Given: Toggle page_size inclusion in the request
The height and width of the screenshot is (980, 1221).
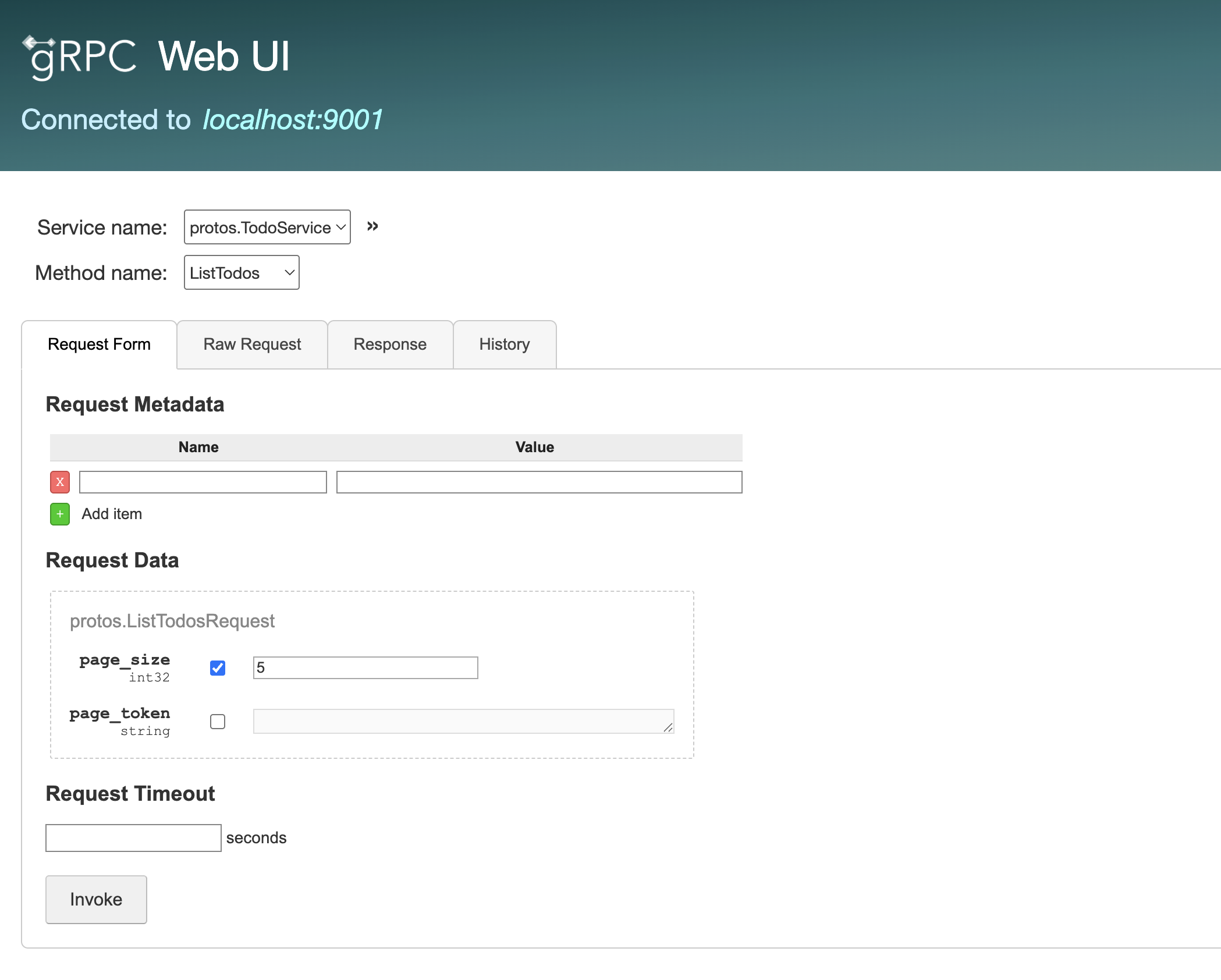Looking at the screenshot, I should (x=218, y=668).
